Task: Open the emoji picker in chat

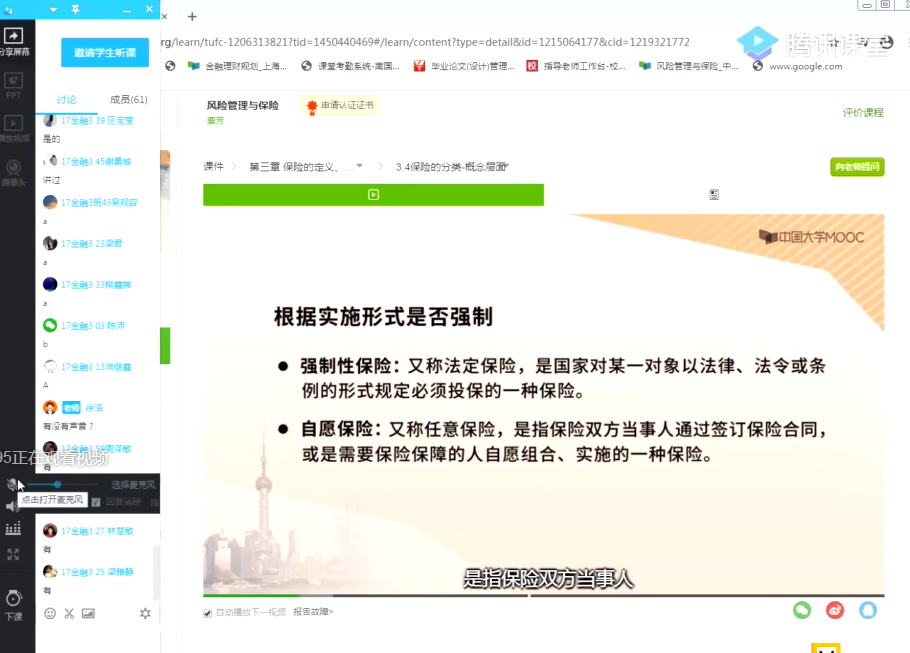Action: (50, 613)
